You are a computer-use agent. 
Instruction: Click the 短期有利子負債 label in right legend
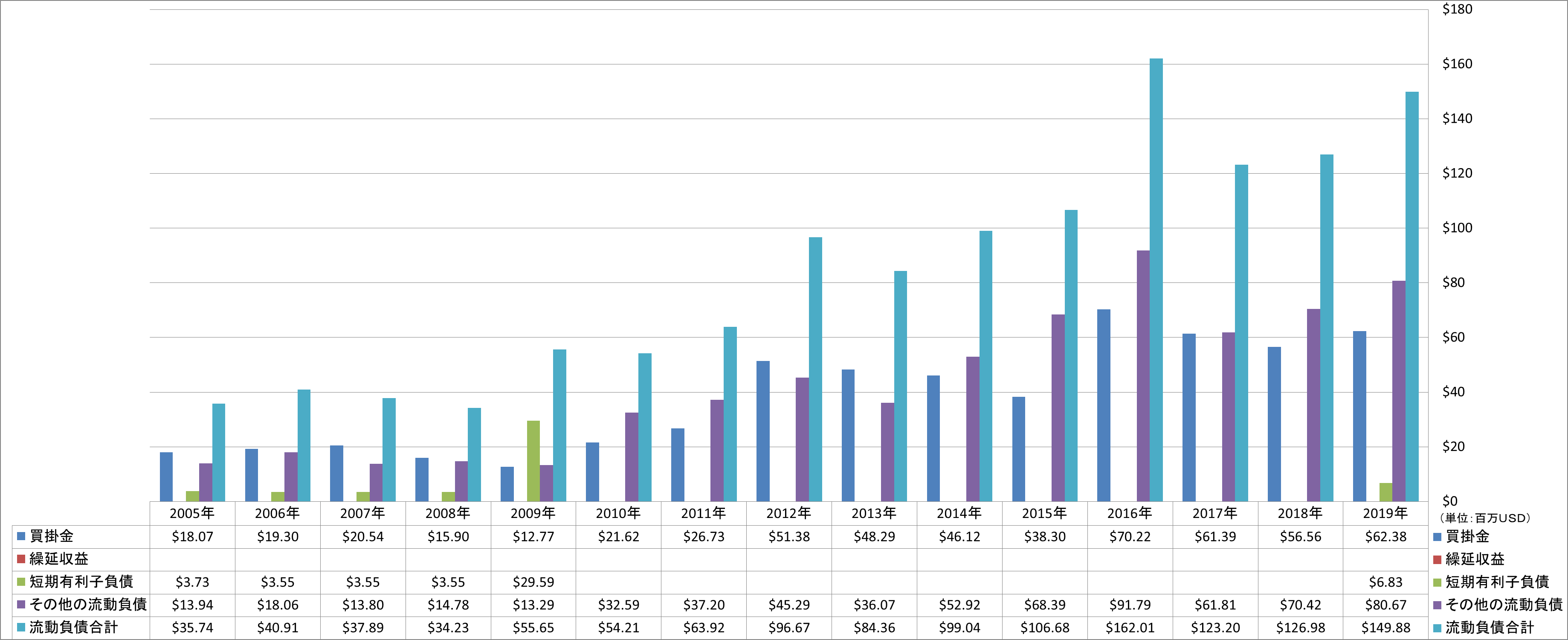coord(1497,582)
